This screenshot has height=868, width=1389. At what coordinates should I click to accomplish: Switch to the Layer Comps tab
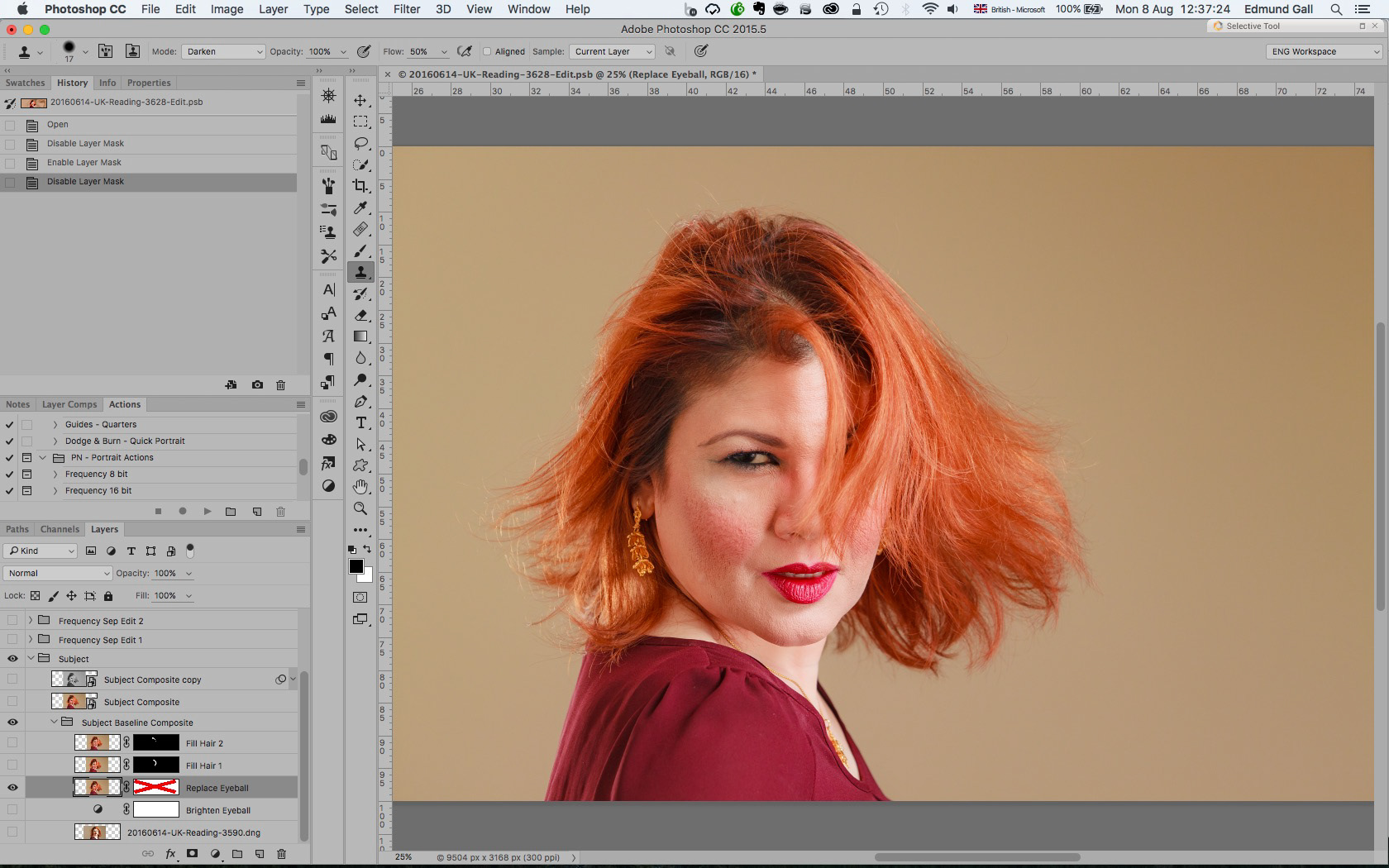[69, 404]
